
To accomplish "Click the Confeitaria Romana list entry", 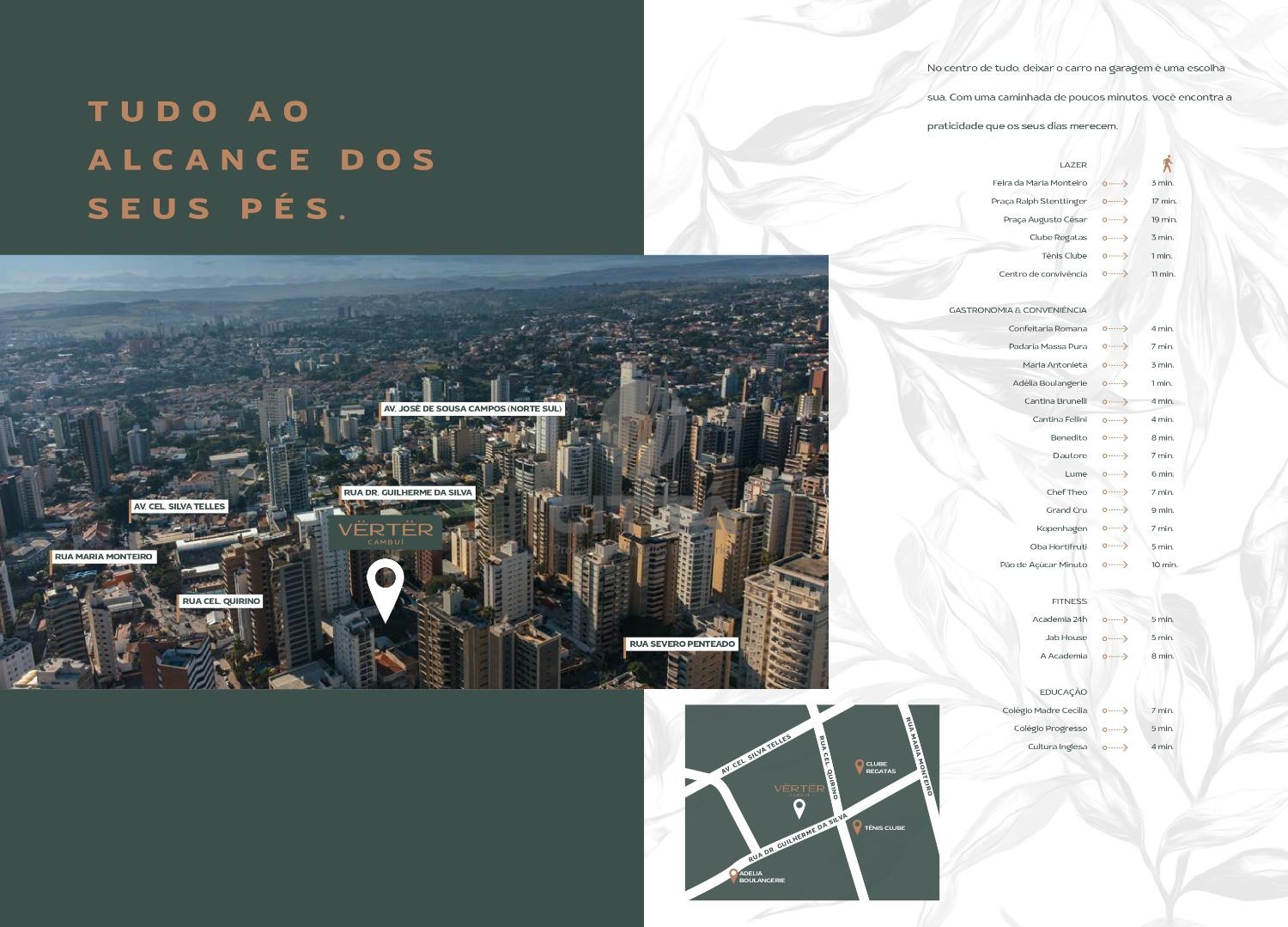I will click(1048, 329).
